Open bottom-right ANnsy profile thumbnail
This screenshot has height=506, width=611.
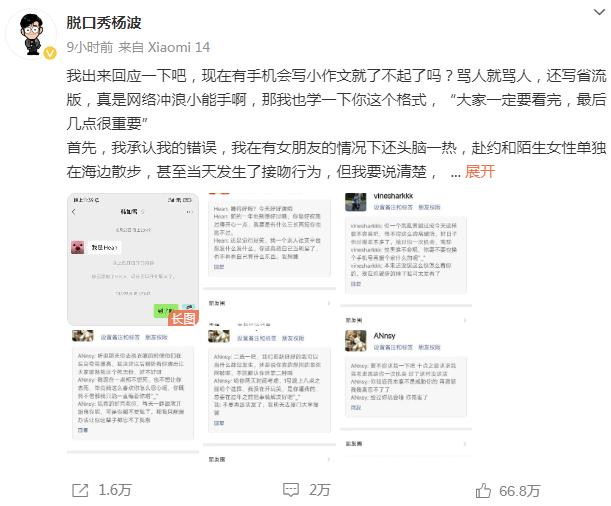pyautogui.click(x=406, y=396)
